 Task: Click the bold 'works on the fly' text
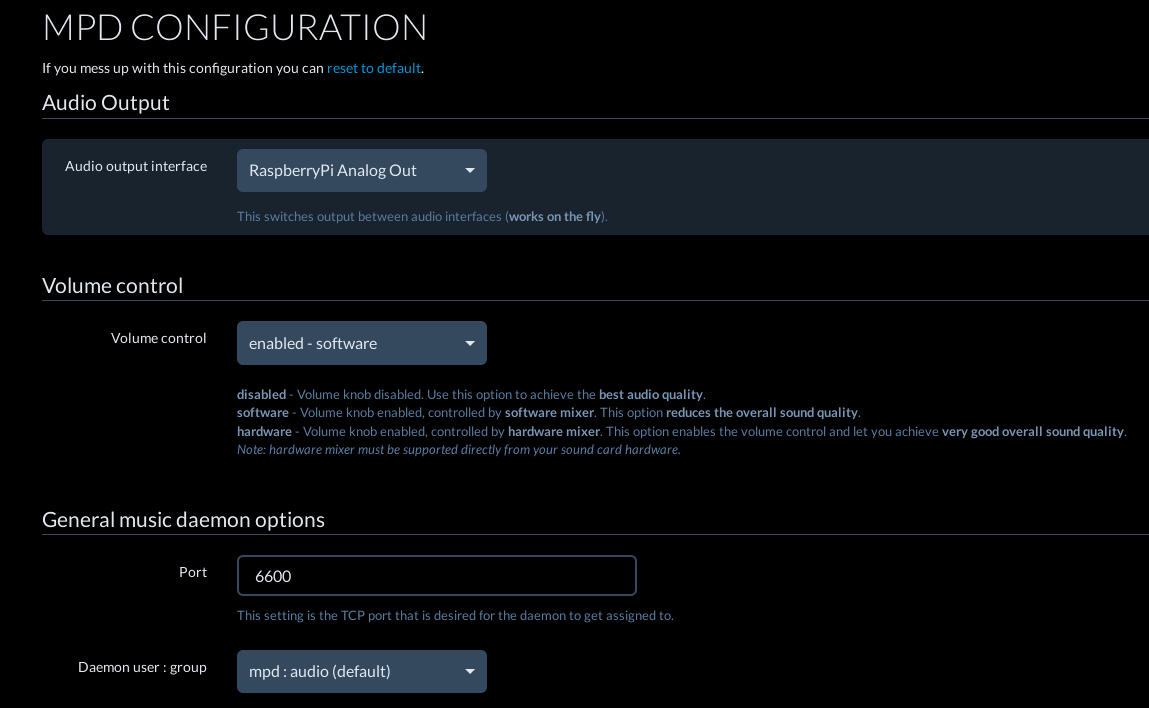click(x=555, y=217)
